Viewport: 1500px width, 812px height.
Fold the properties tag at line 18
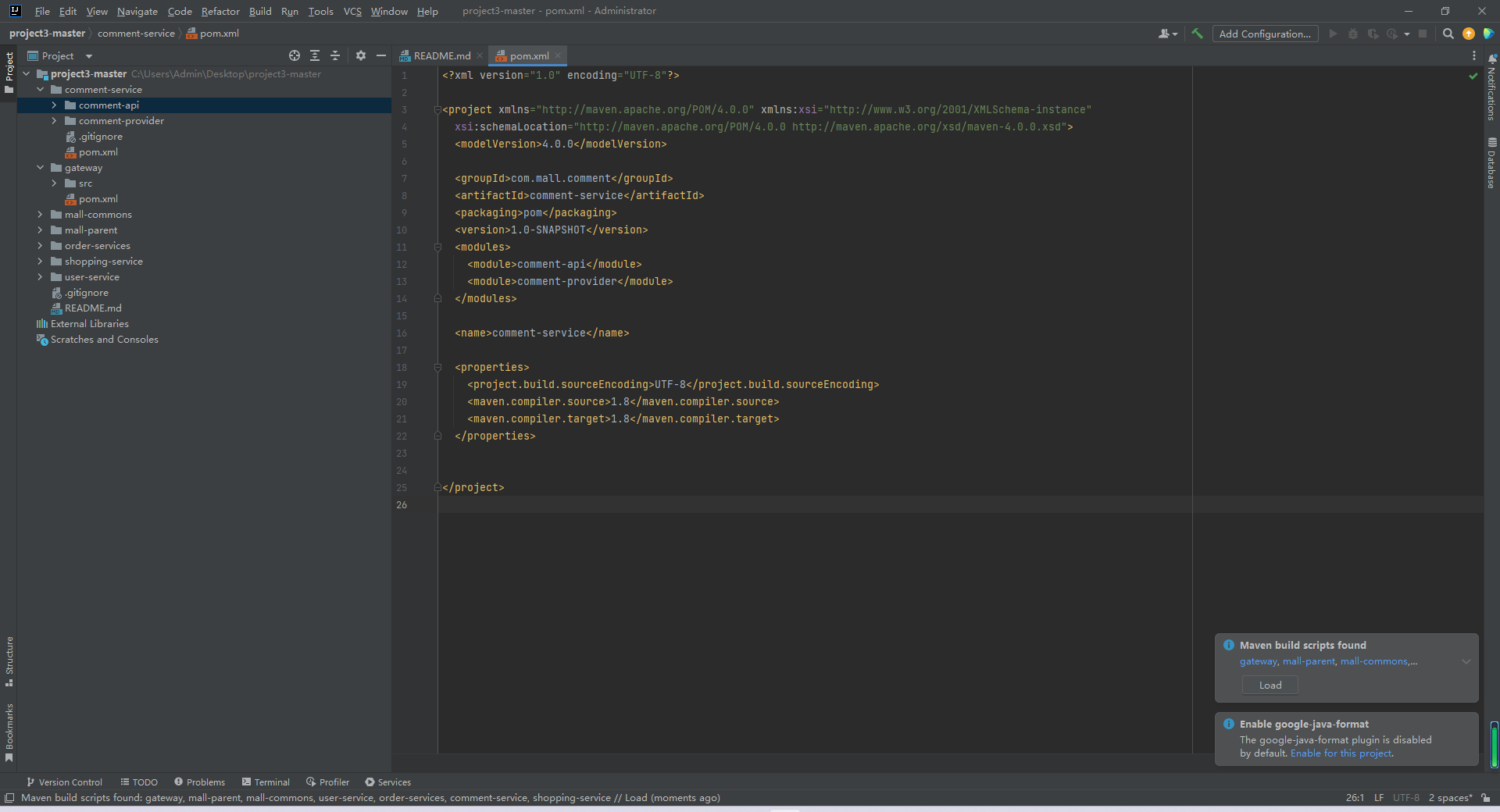[438, 368]
